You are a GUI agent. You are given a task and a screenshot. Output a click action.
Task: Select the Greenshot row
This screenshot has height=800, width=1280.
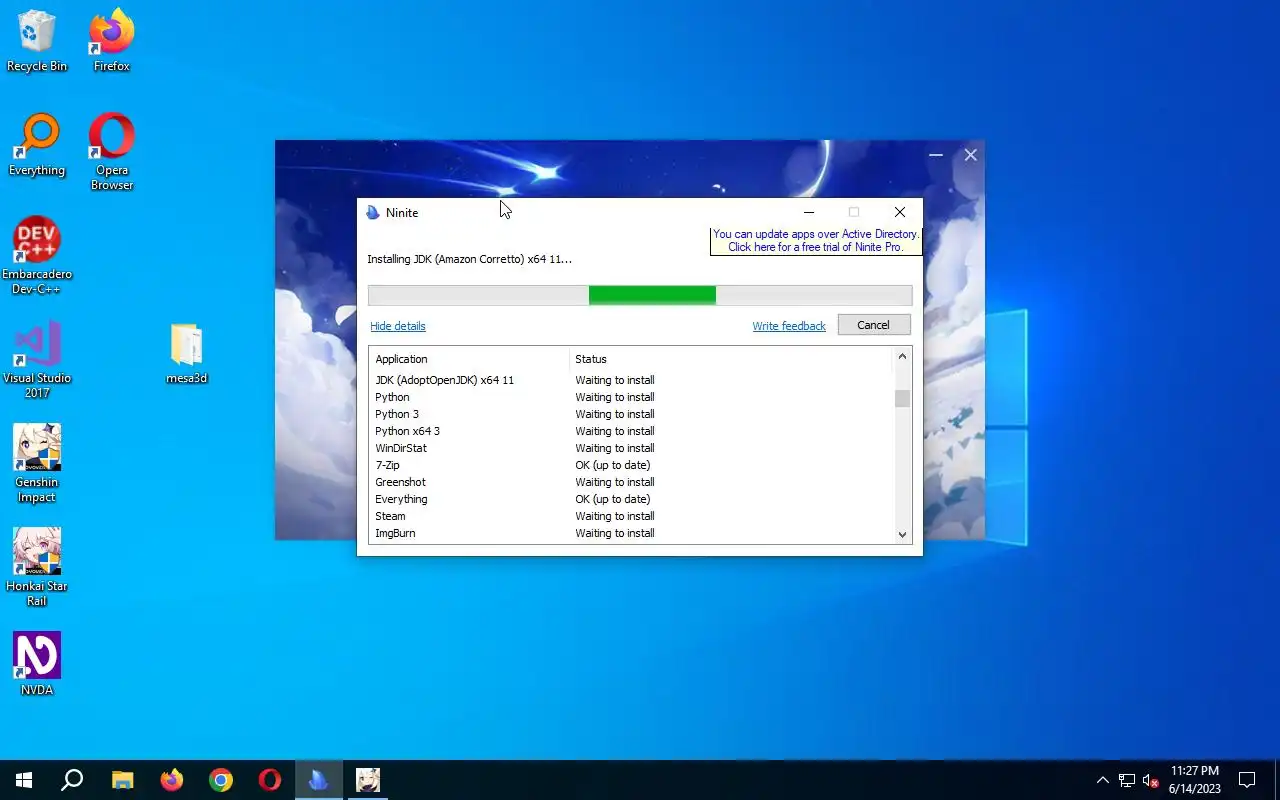pyautogui.click(x=630, y=482)
